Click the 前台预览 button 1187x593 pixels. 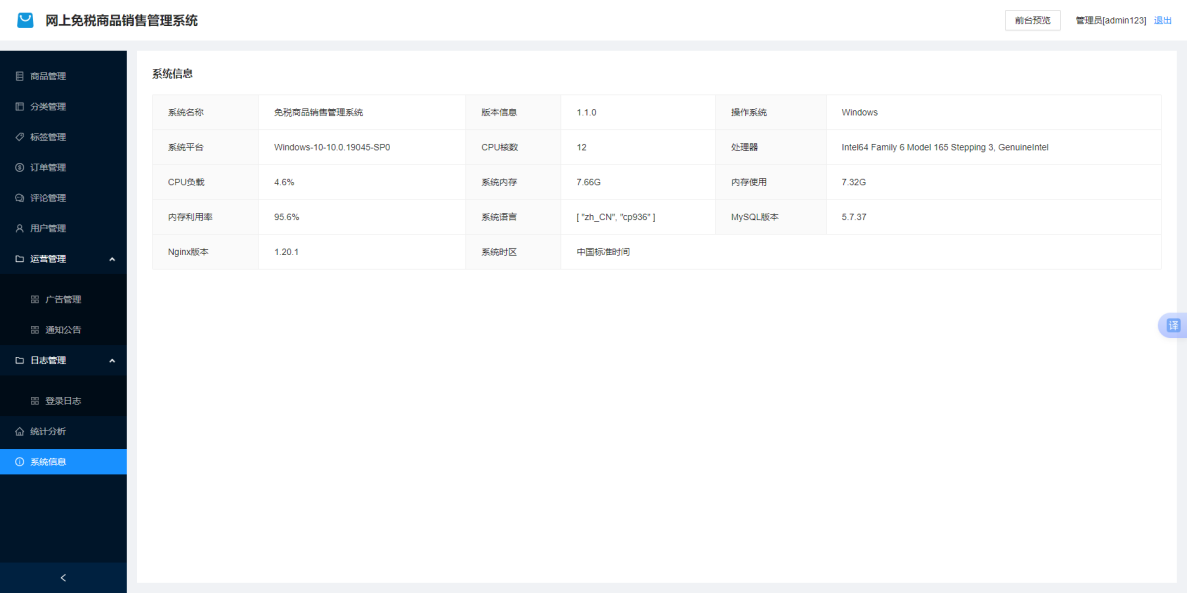(1033, 20)
